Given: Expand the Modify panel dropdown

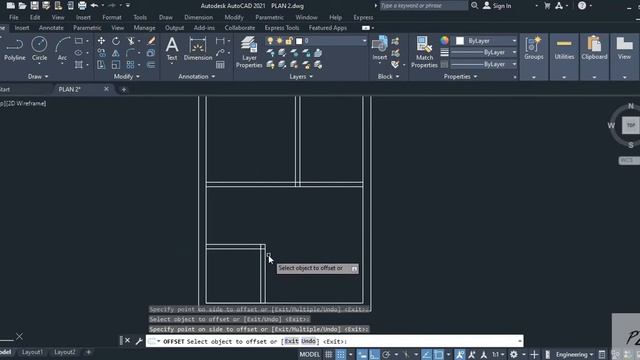Looking at the screenshot, I should pos(127,76).
